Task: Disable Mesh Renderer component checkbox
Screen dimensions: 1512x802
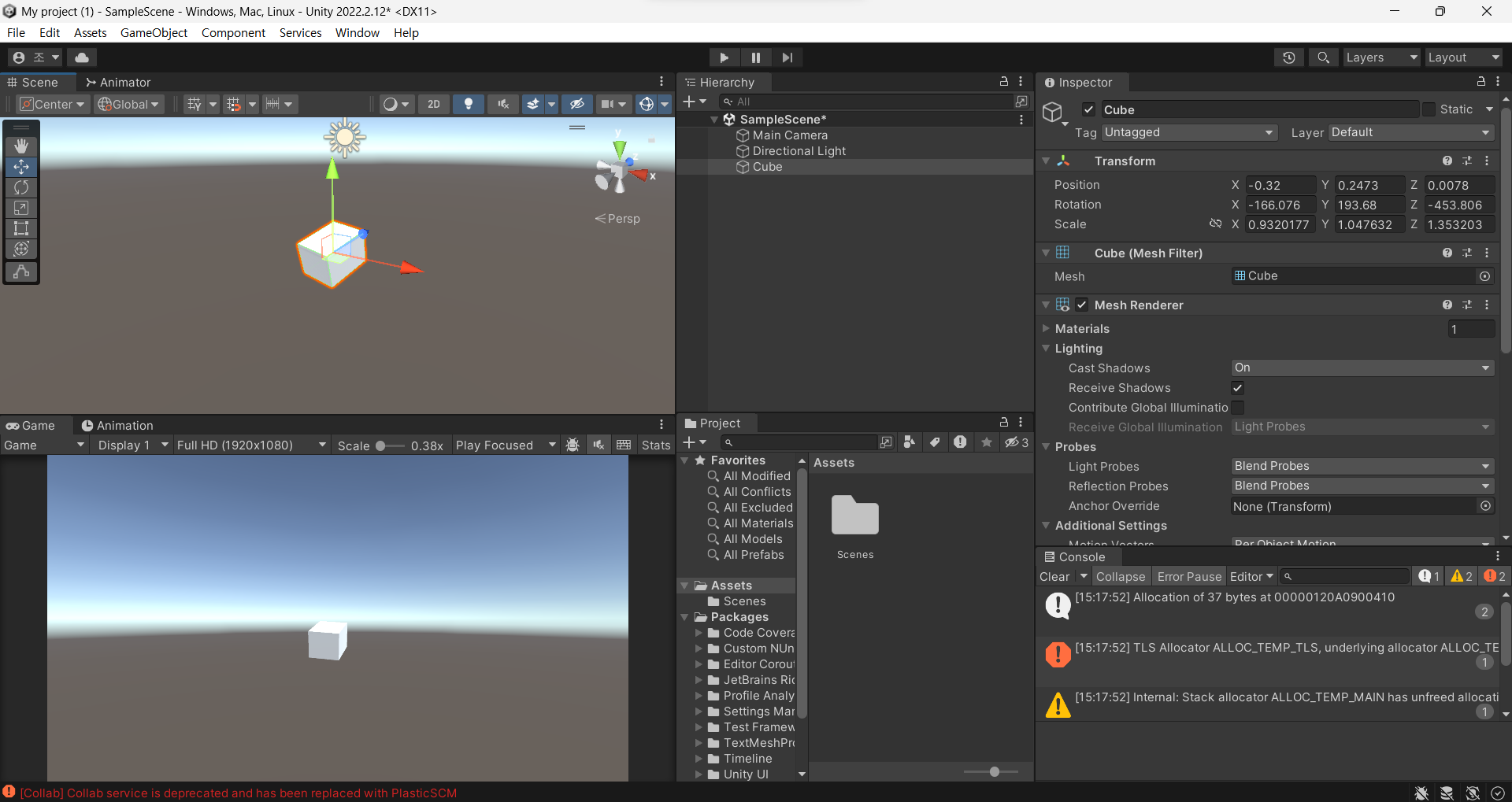Action: (x=1081, y=305)
